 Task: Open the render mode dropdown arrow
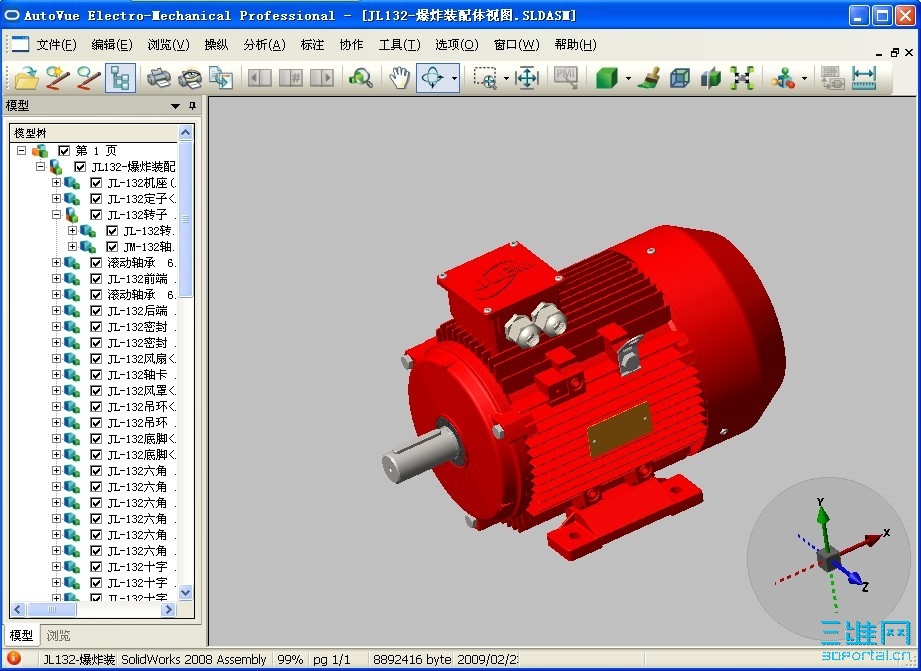click(x=628, y=78)
